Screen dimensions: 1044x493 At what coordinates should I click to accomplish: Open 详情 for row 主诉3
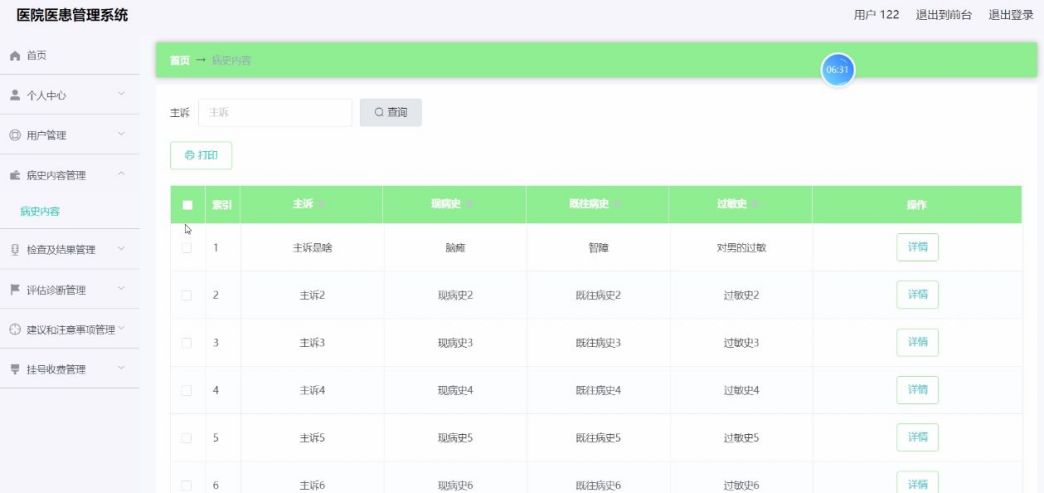(x=917, y=342)
